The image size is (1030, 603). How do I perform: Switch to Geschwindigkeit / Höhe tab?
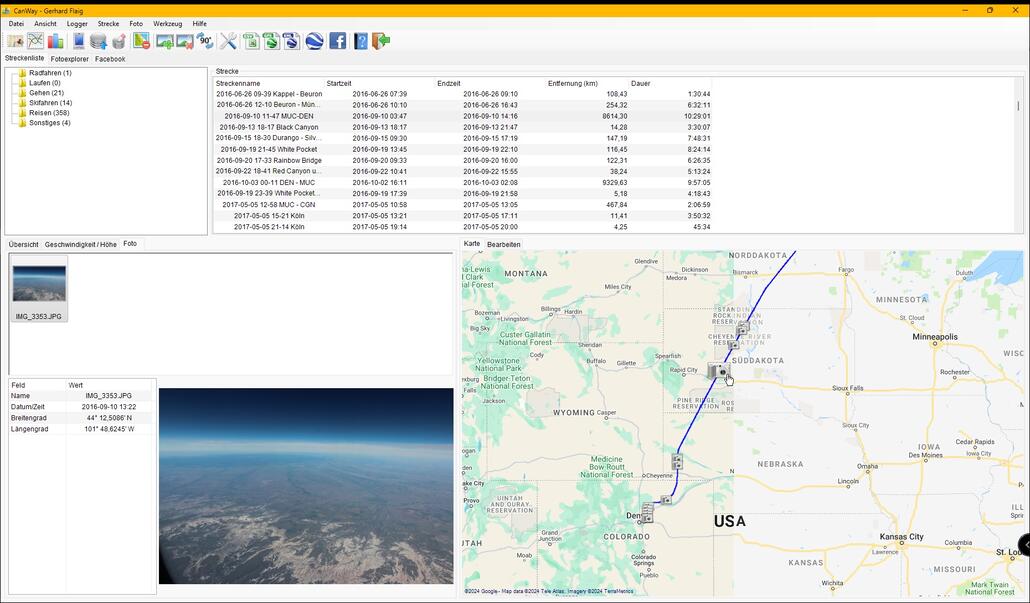coord(80,244)
